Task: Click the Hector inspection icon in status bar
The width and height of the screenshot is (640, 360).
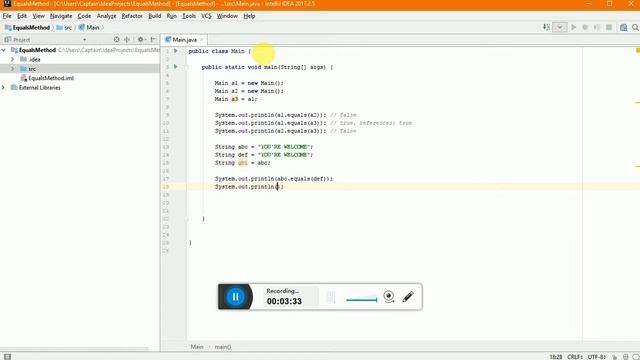Action: click(625, 357)
